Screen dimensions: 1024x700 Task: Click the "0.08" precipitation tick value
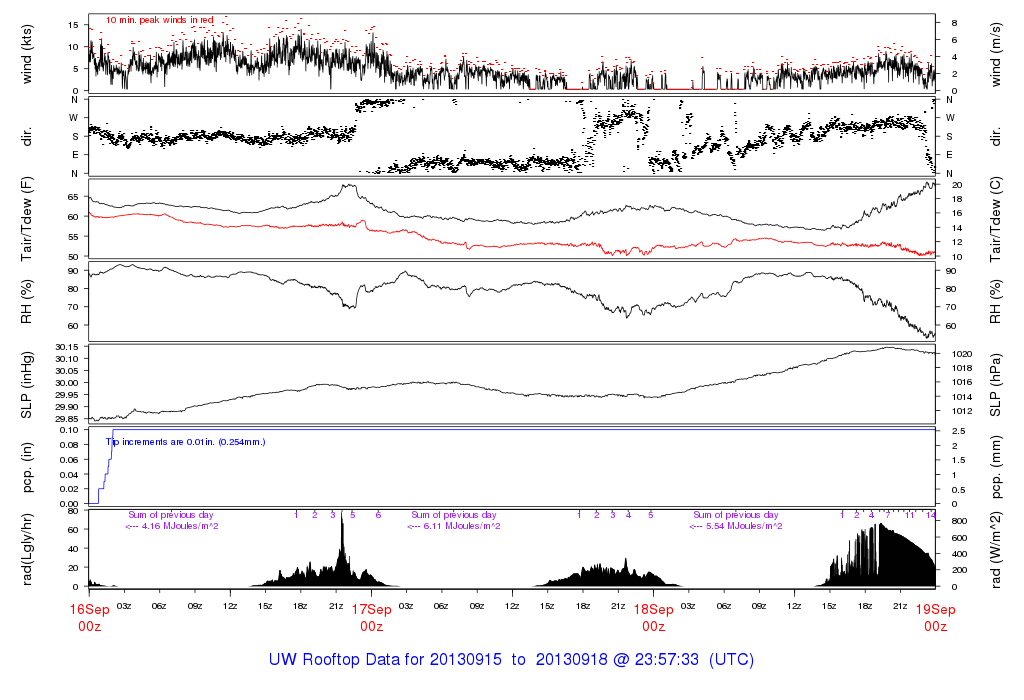(69, 445)
